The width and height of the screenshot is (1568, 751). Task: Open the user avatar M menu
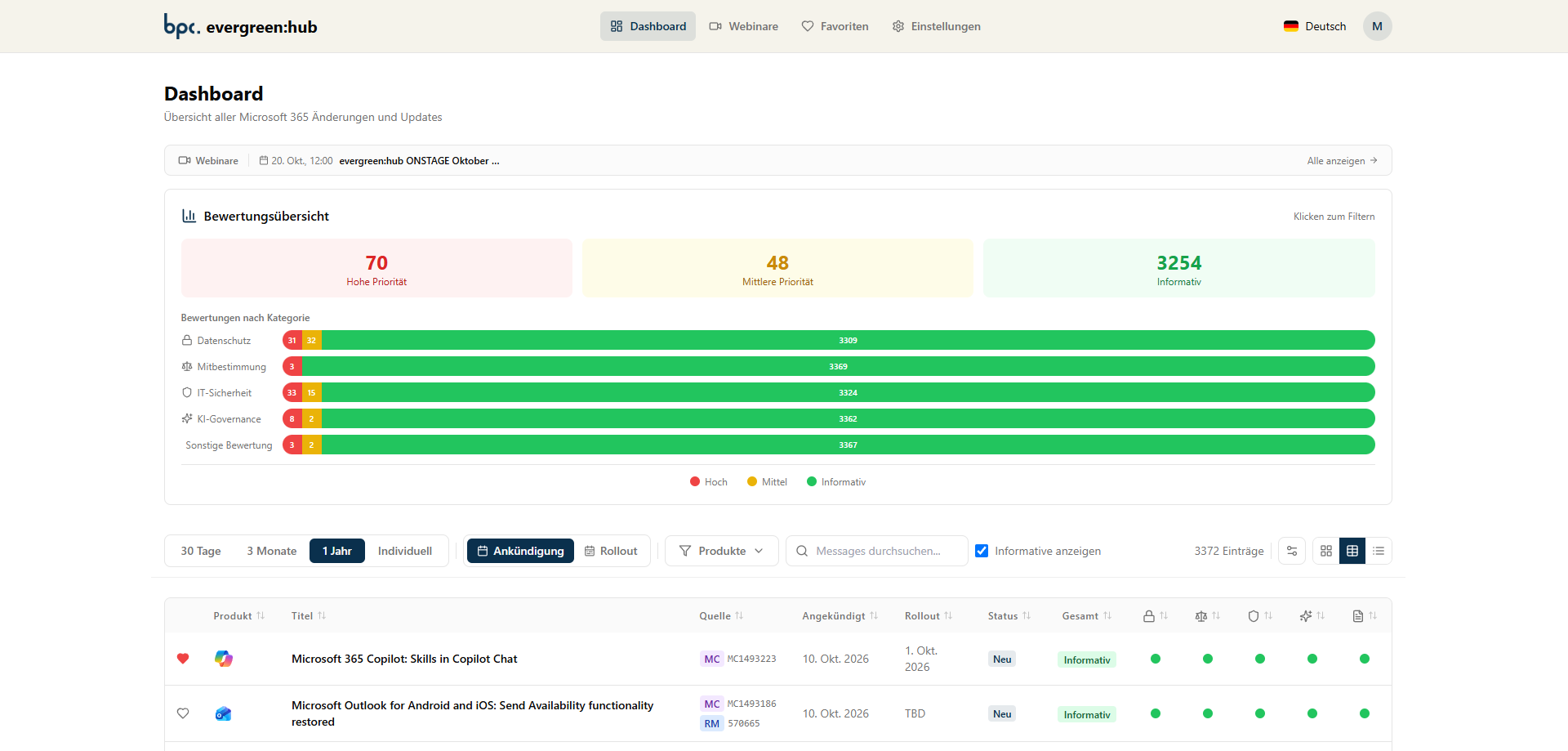pyautogui.click(x=1377, y=26)
